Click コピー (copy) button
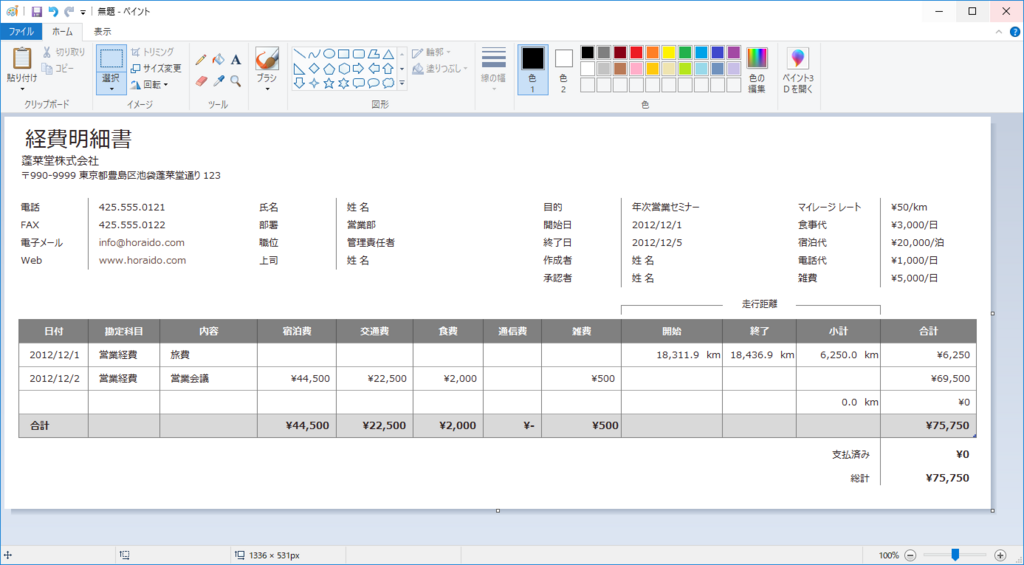 pyautogui.click(x=58, y=68)
